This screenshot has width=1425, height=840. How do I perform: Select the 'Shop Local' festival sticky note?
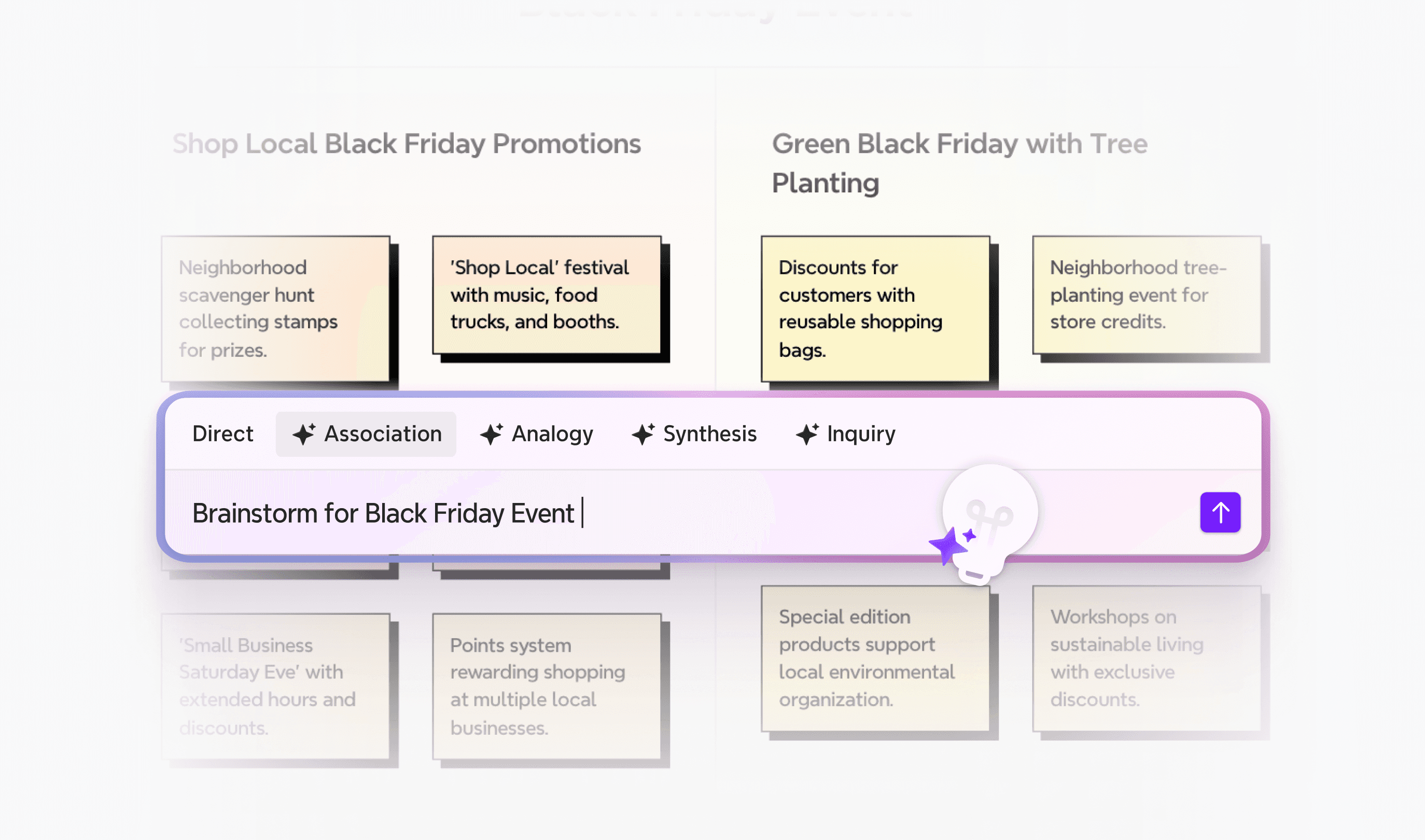coord(547,296)
